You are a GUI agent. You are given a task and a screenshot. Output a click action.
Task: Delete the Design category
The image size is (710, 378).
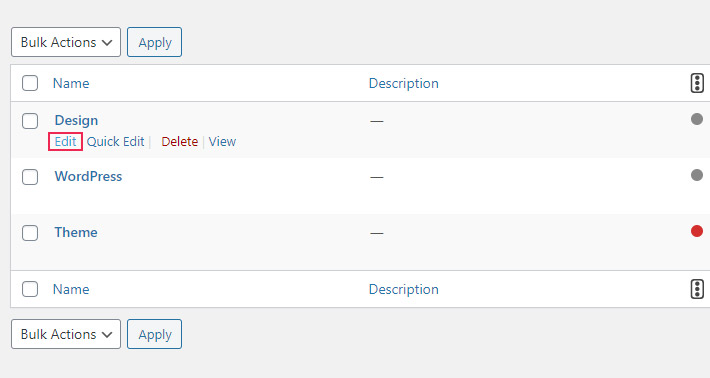180,142
